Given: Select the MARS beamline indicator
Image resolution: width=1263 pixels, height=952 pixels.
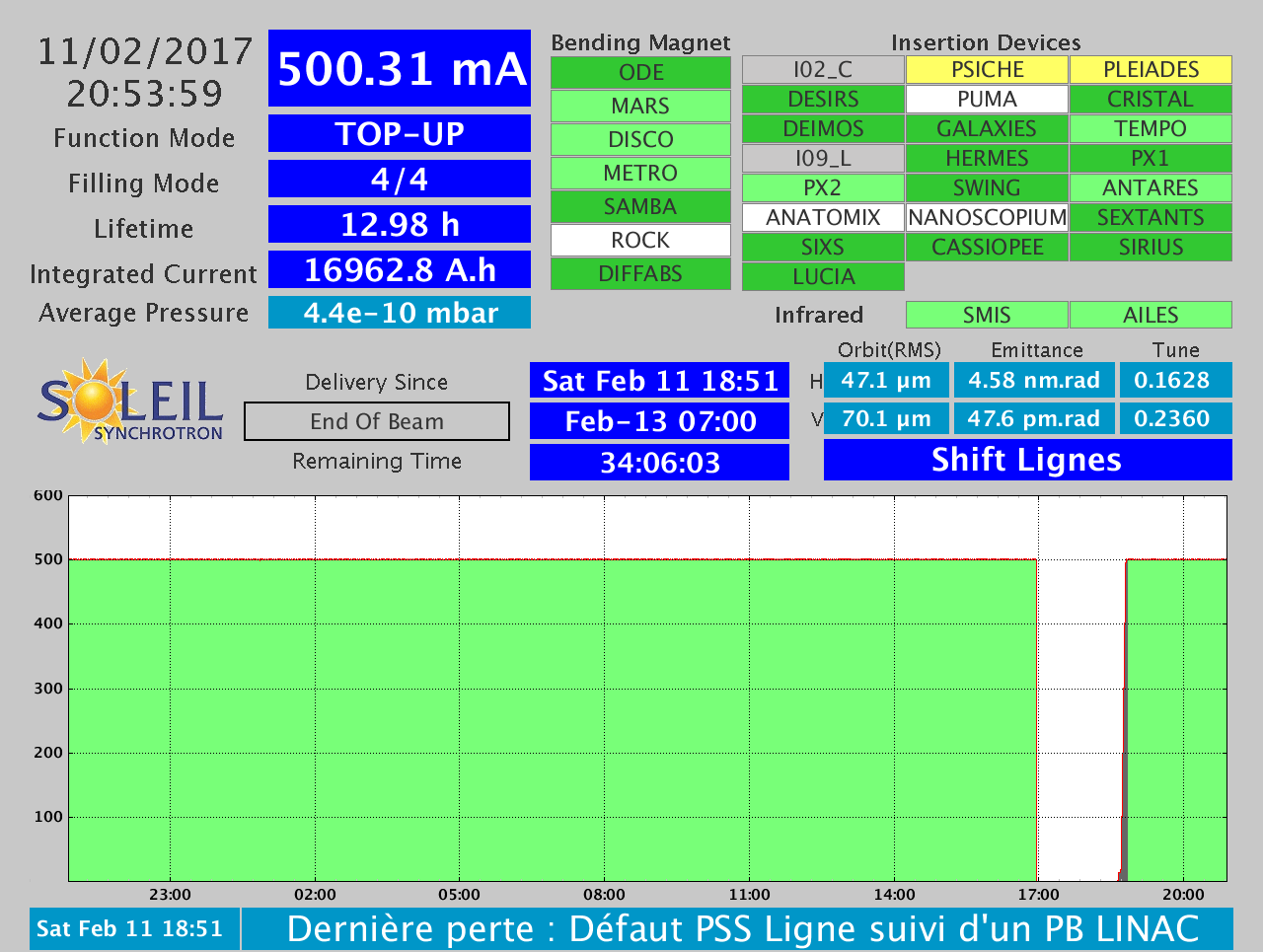Looking at the screenshot, I should [x=640, y=106].
